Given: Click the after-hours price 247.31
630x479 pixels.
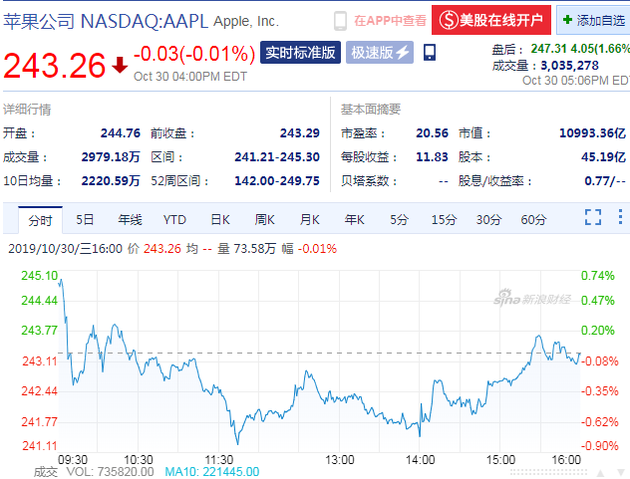Looking at the screenshot, I should (549, 49).
